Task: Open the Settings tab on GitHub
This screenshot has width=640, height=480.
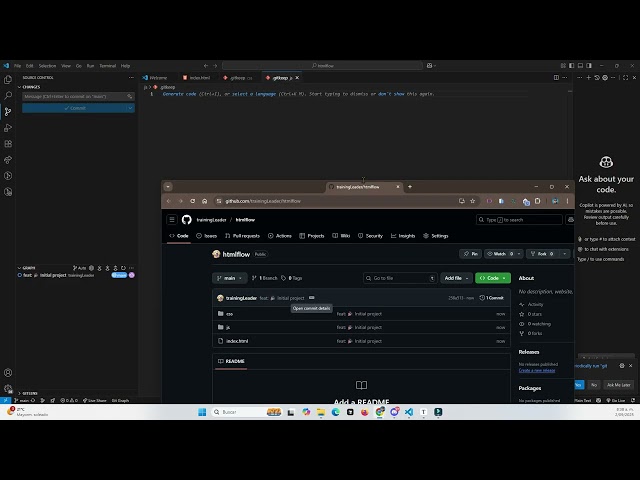Action: 436,236
